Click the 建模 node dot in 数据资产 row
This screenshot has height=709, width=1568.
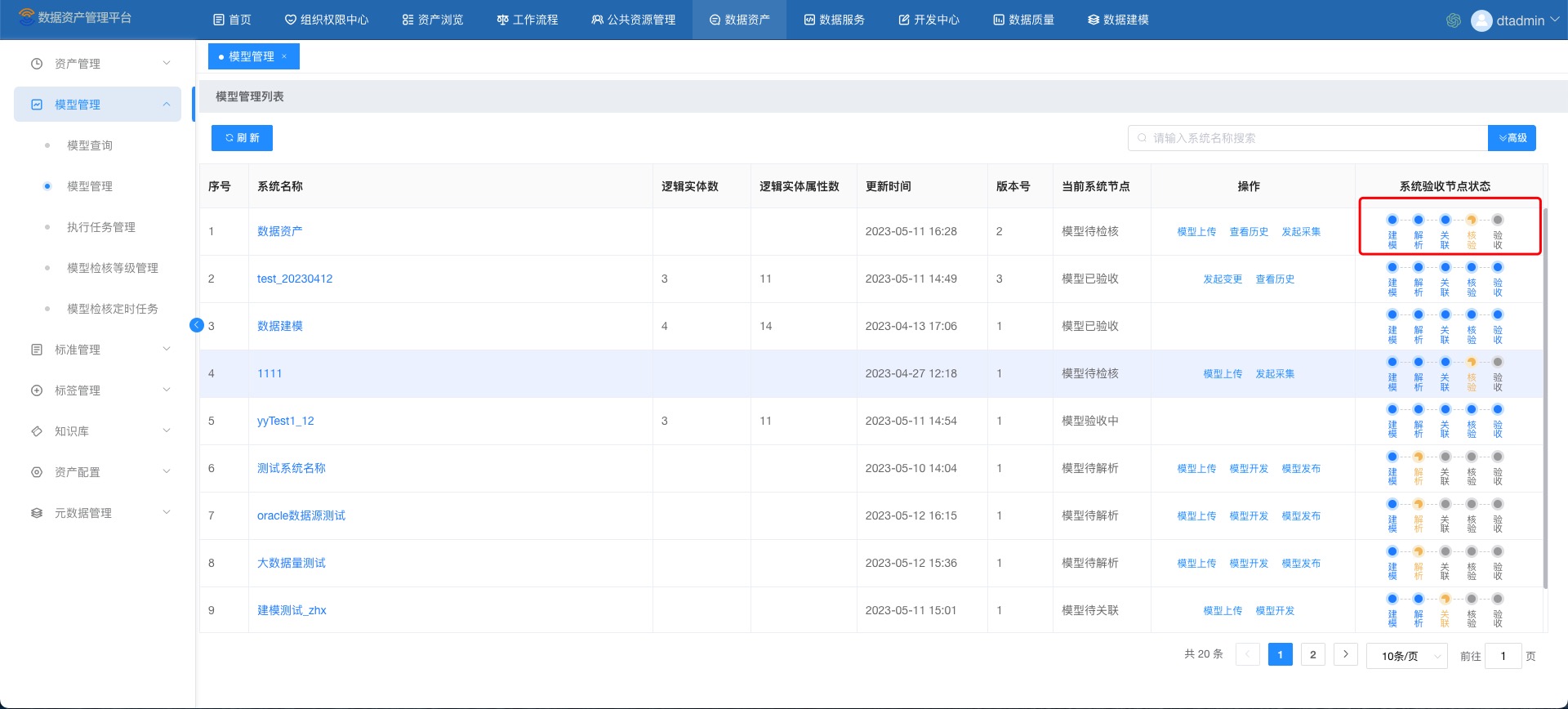[x=1392, y=220]
